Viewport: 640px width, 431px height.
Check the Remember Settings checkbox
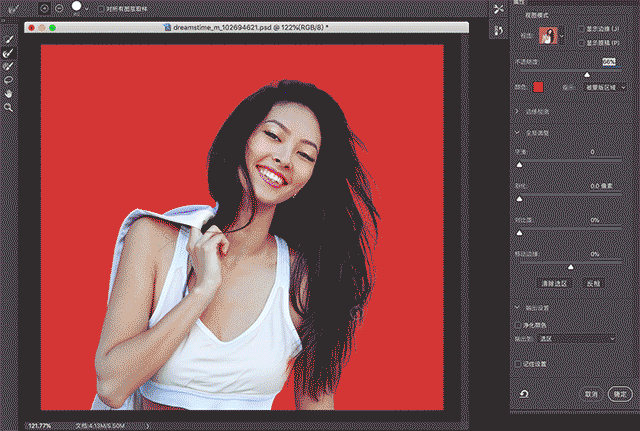[x=518, y=363]
